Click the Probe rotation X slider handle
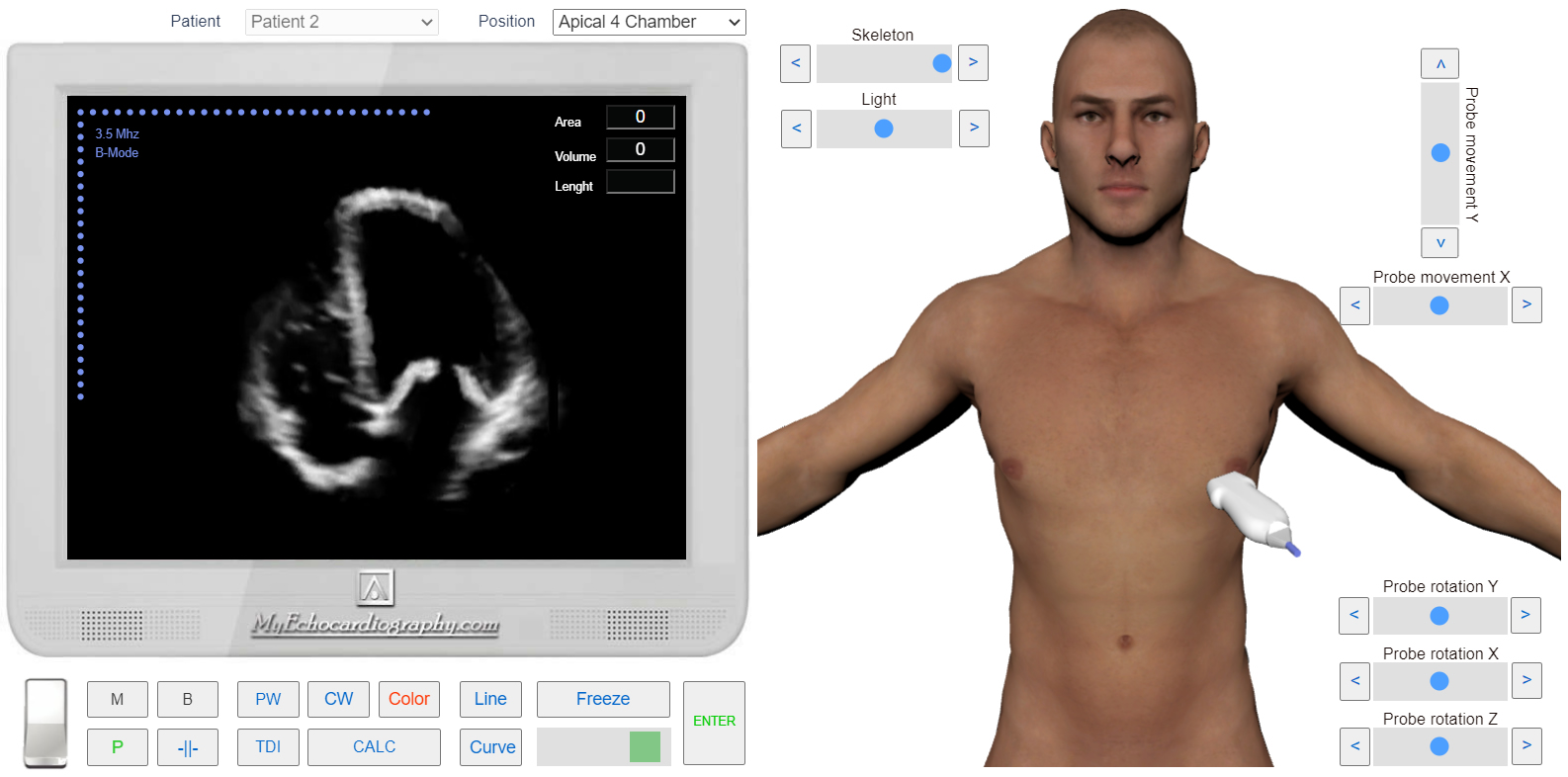Image resolution: width=1568 pixels, height=777 pixels. tap(1439, 681)
